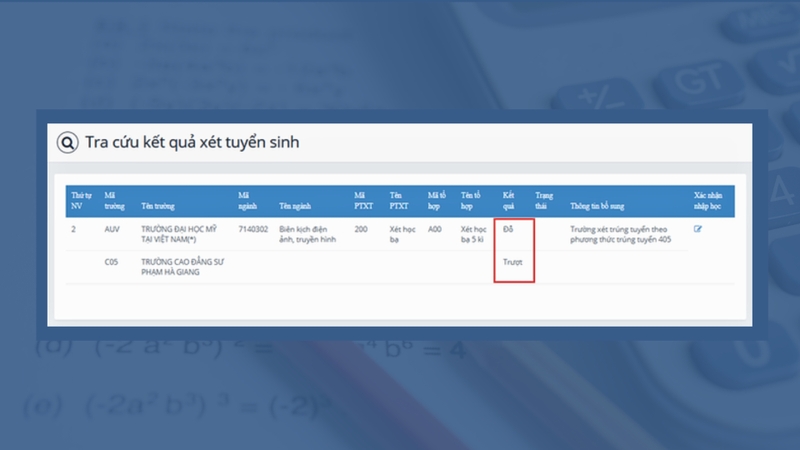Image resolution: width=800 pixels, height=450 pixels.
Task: Click the 'Thông tin bổ sung' column header
Action: click(x=597, y=206)
